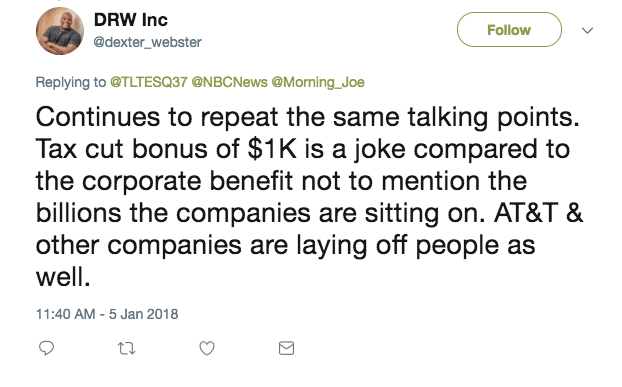Like the tweet with the heart icon
The width and height of the screenshot is (622, 387).
pos(207,348)
